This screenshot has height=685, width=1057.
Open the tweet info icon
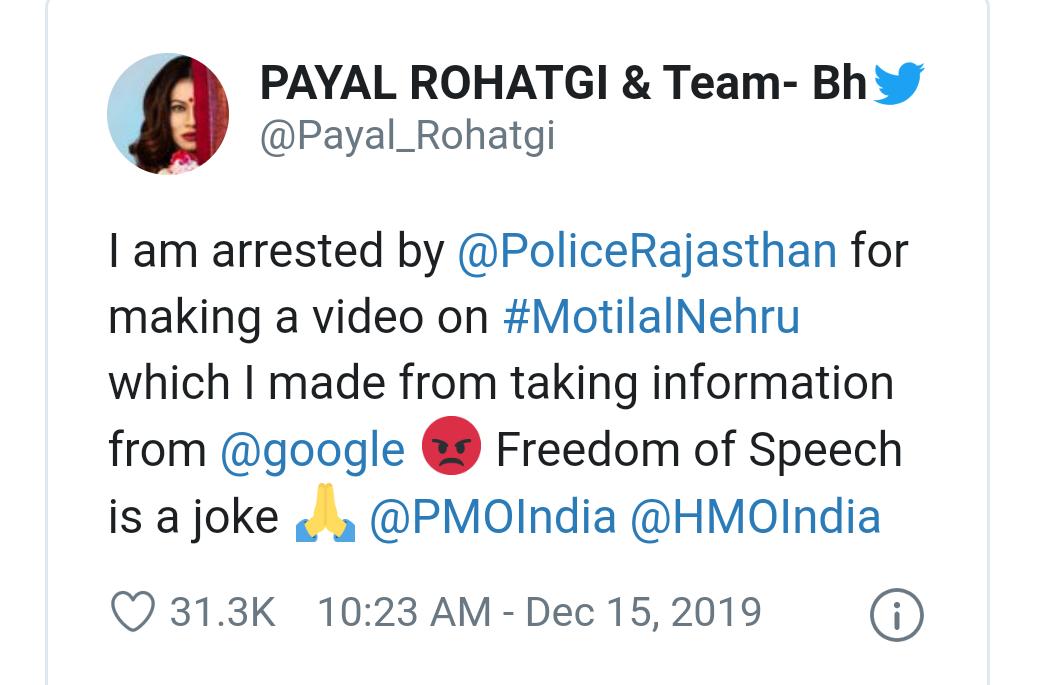tap(896, 616)
